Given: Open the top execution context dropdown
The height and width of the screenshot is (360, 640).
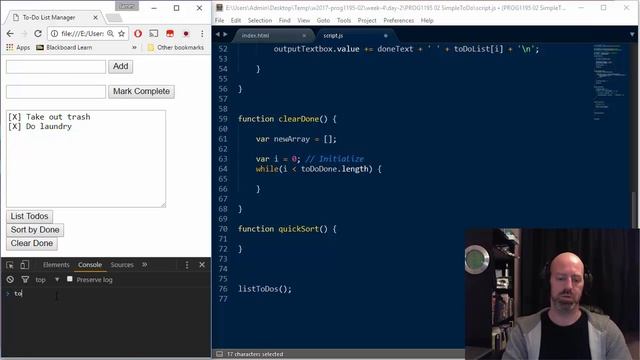Looking at the screenshot, I should [x=47, y=280].
